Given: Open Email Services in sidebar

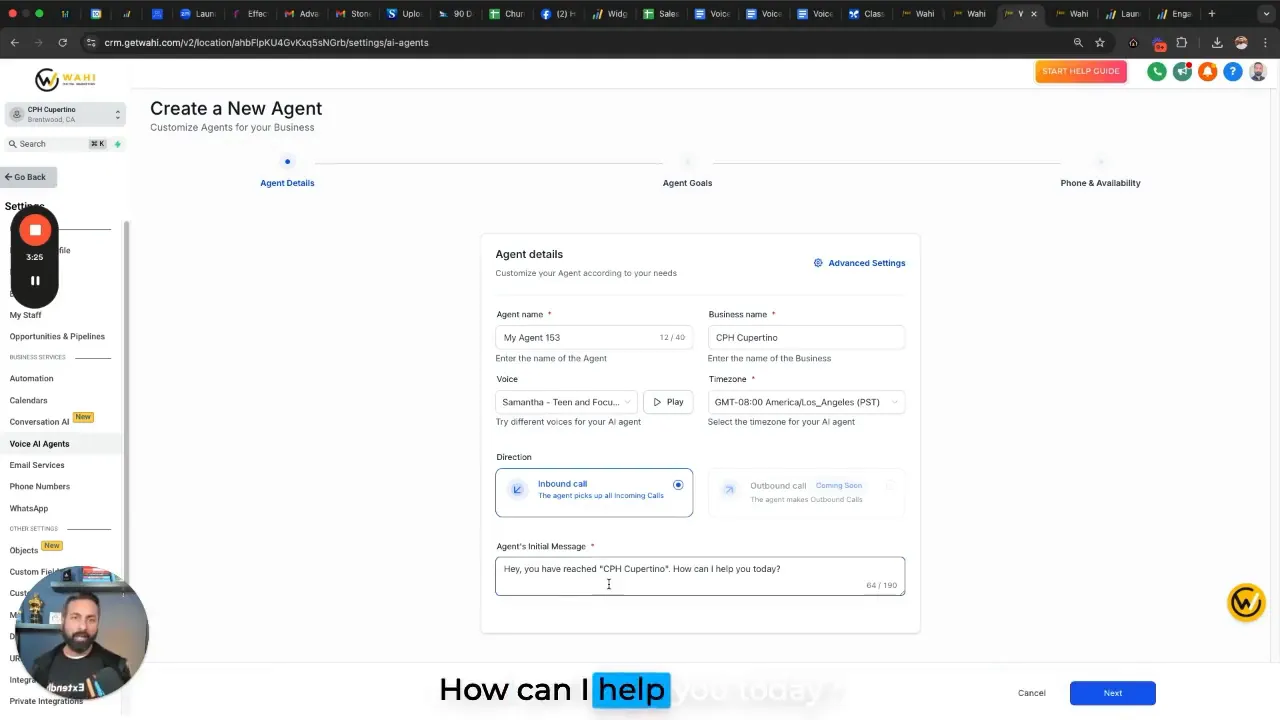Looking at the screenshot, I should click(37, 465).
